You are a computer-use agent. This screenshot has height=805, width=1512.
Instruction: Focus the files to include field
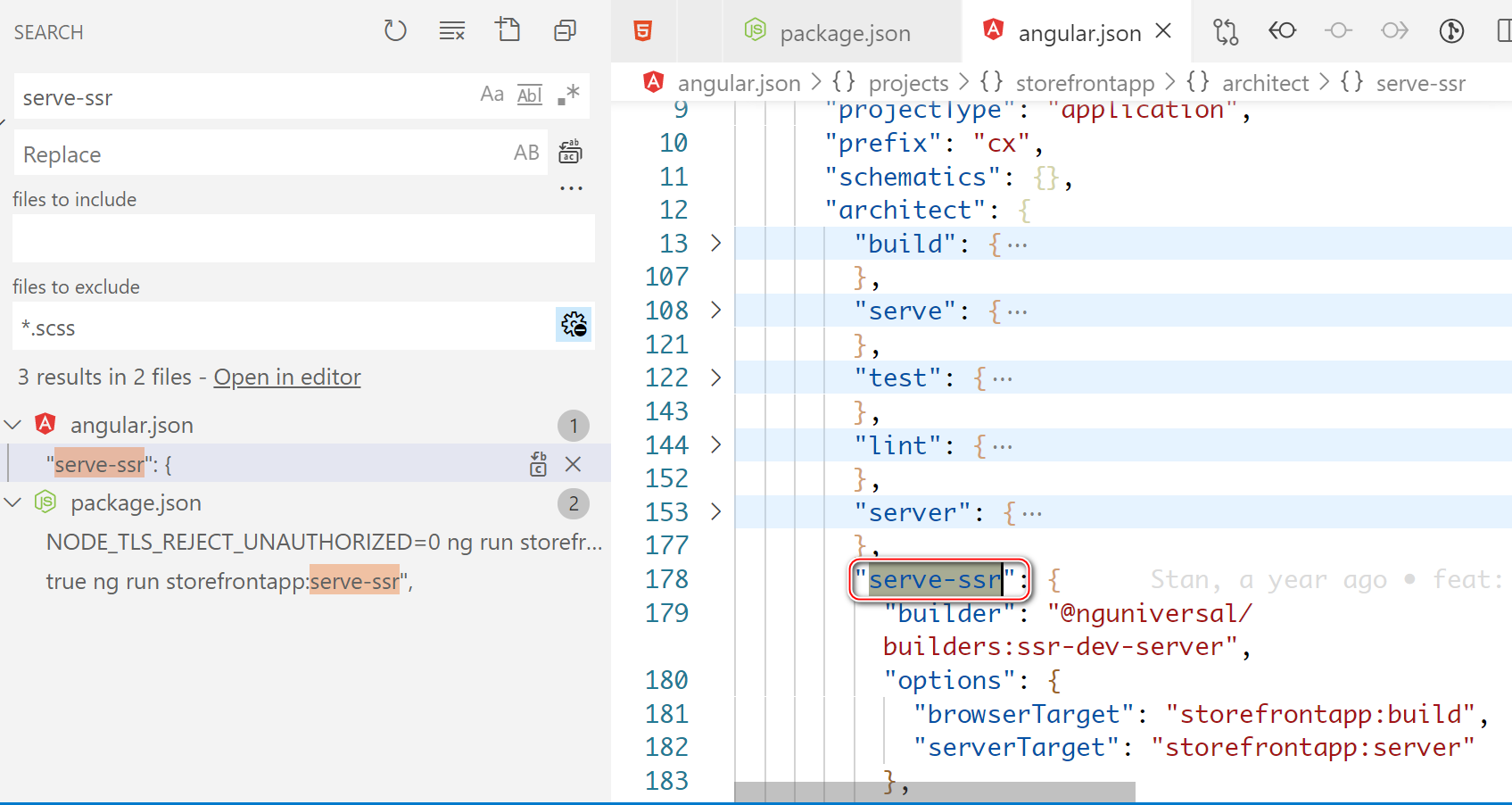click(303, 238)
